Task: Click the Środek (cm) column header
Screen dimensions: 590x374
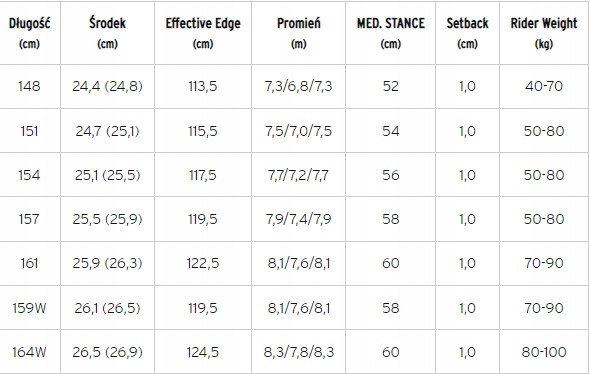Action: (107, 33)
